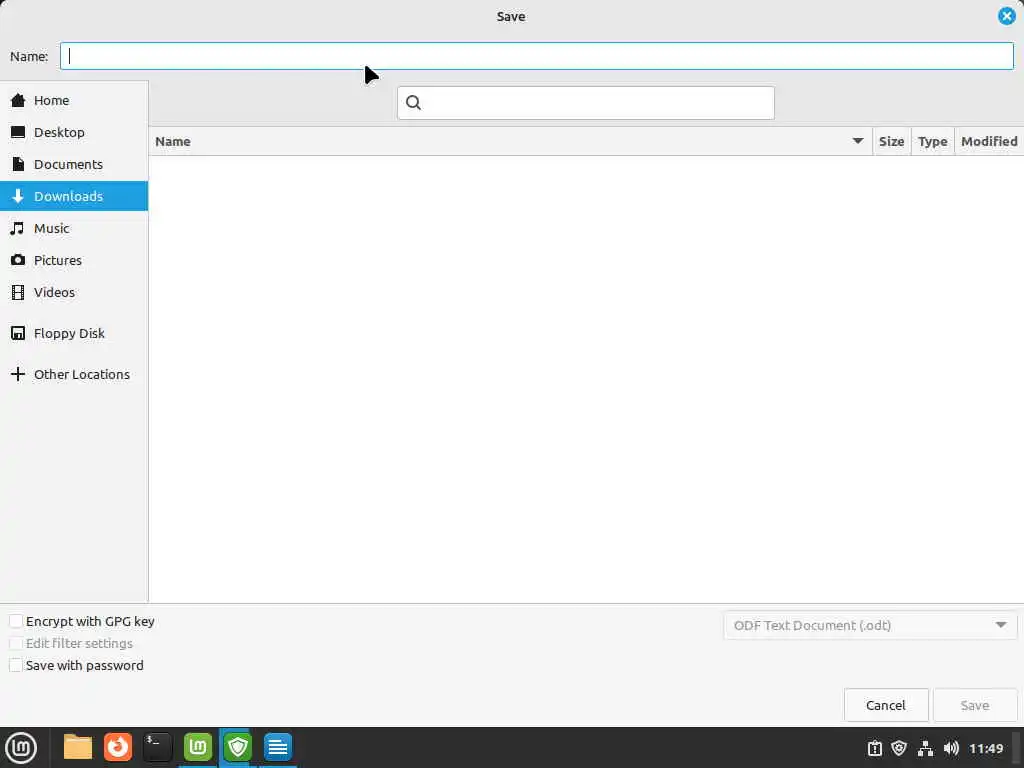The image size is (1024, 768).
Task: Open the Floppy Disk label
Action: [69, 333]
